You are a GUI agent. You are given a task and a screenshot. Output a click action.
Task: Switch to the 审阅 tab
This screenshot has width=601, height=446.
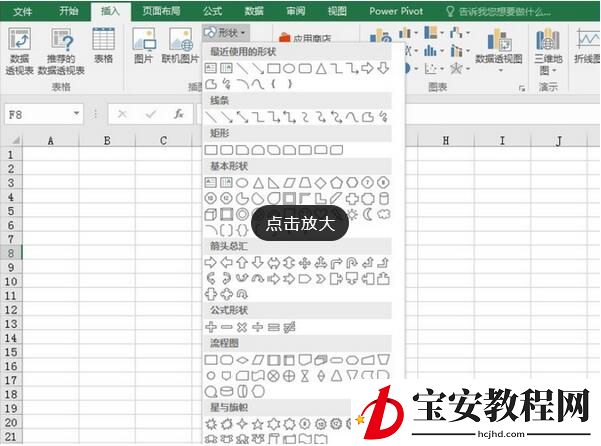pyautogui.click(x=296, y=11)
